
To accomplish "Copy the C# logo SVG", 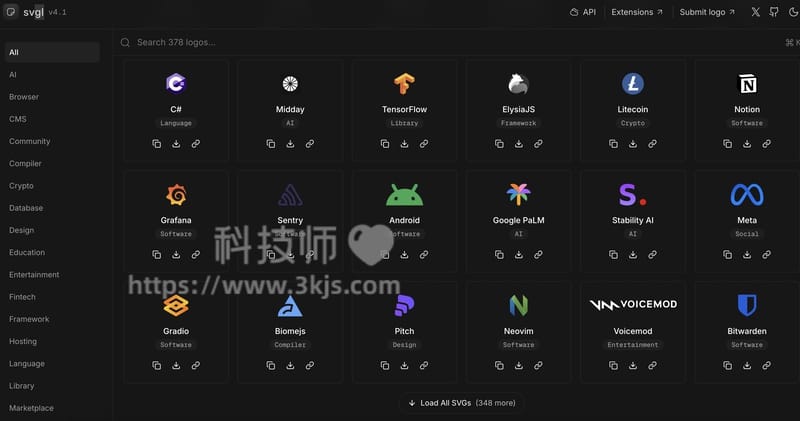I will (x=157, y=144).
